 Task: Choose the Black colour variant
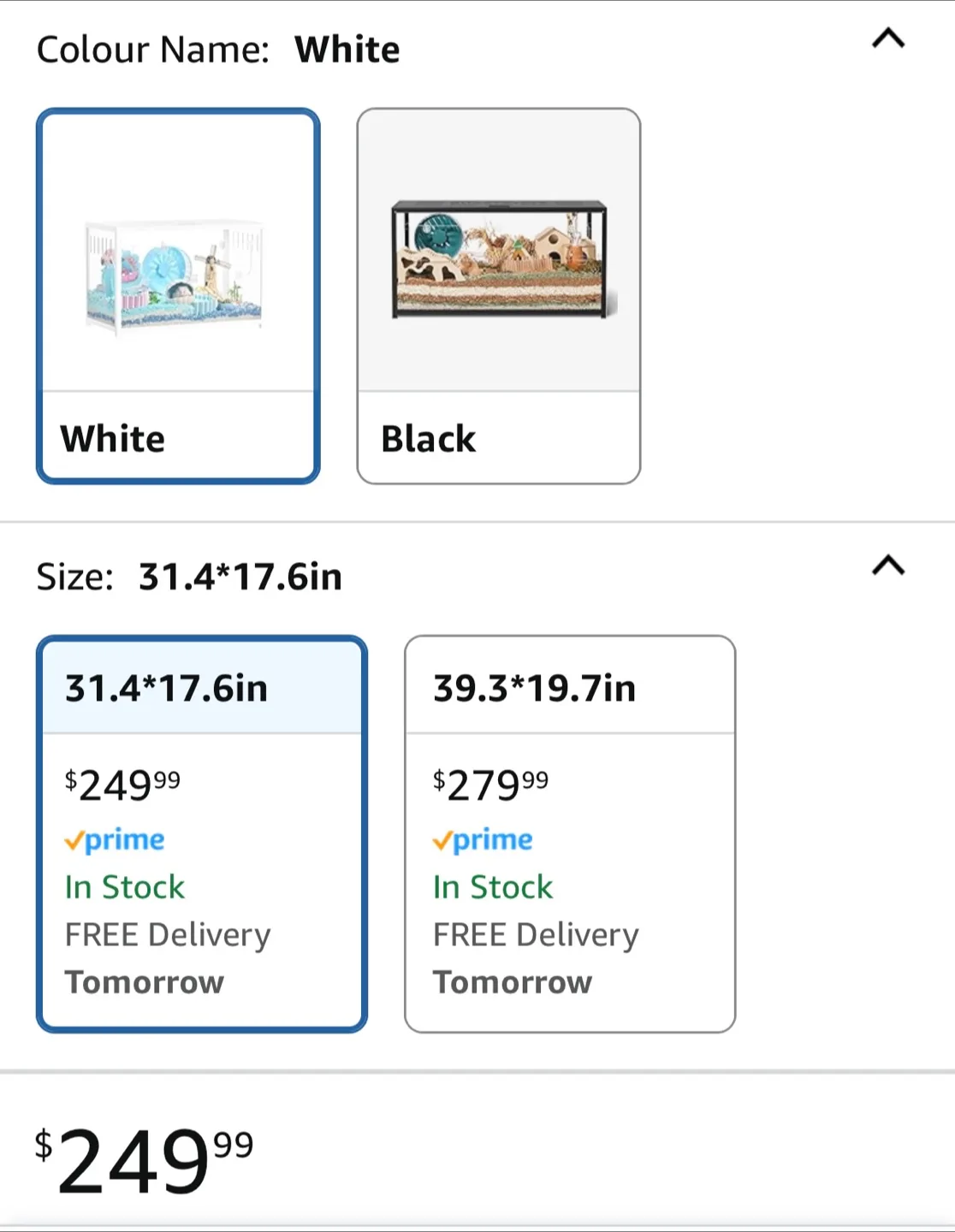tap(498, 294)
